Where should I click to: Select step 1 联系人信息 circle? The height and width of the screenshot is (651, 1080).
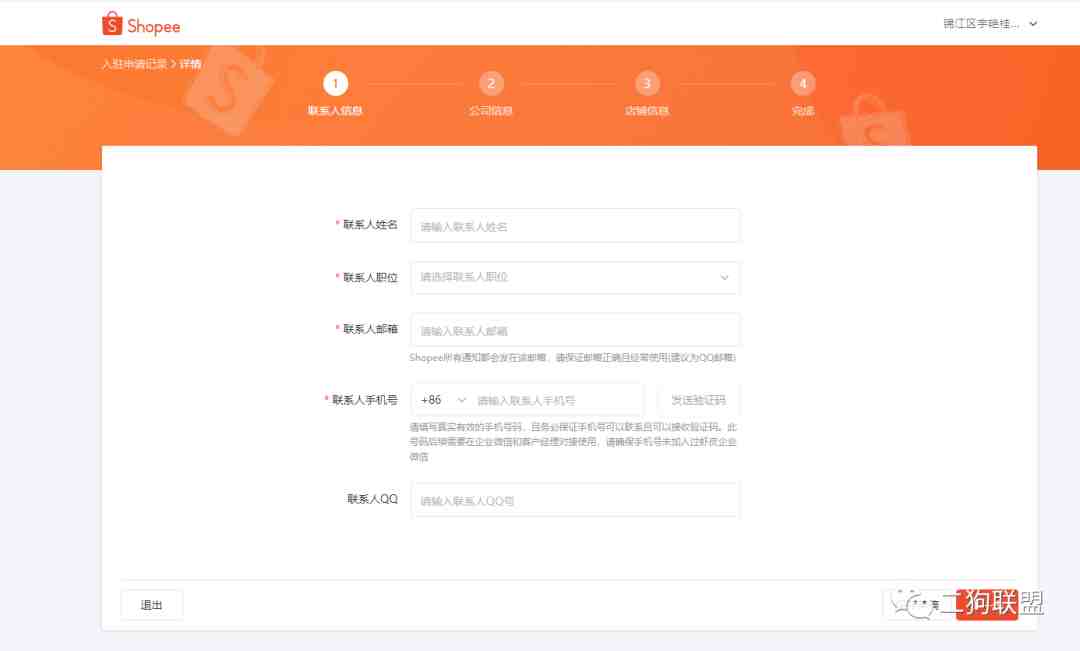[x=335, y=84]
